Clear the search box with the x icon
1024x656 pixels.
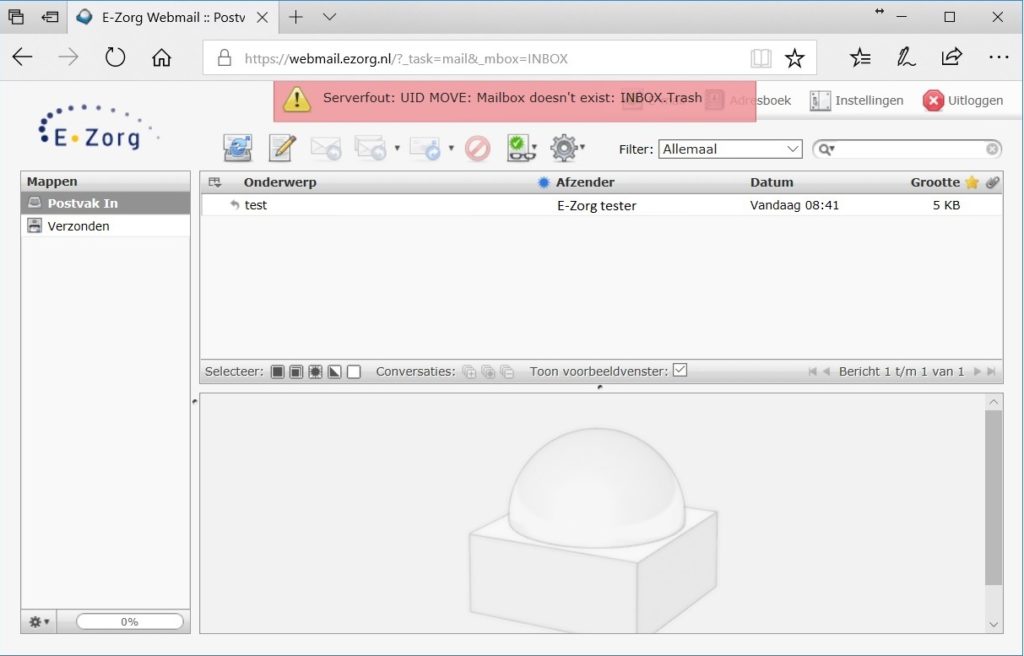990,148
